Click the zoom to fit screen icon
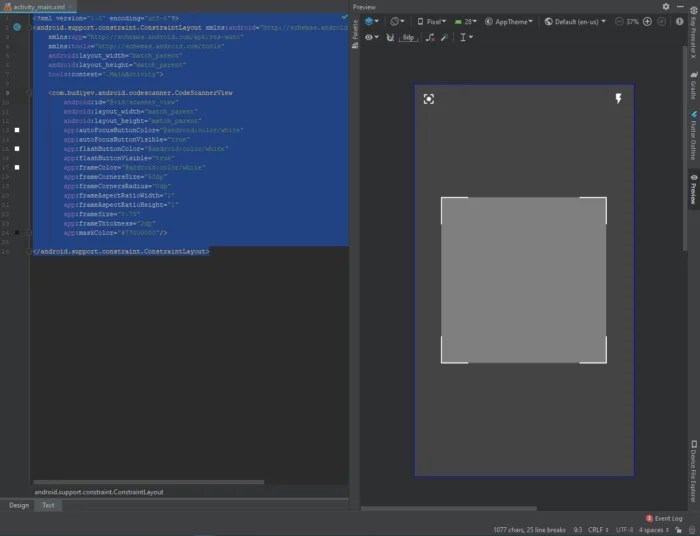700x536 pixels. pyautogui.click(x=662, y=21)
